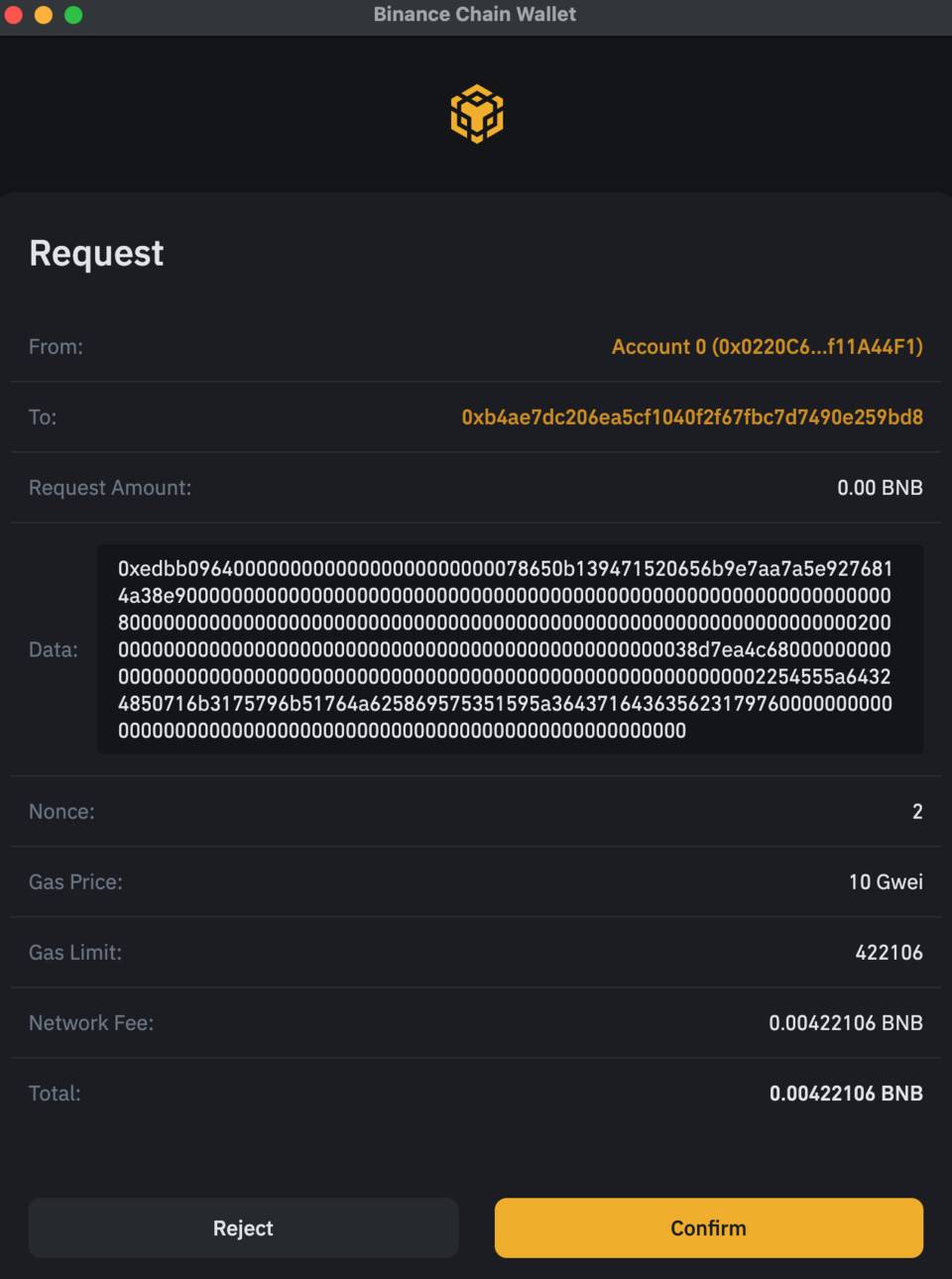The height and width of the screenshot is (1279, 952).
Task: Select the Gas Limit value 422106
Action: pos(891,952)
